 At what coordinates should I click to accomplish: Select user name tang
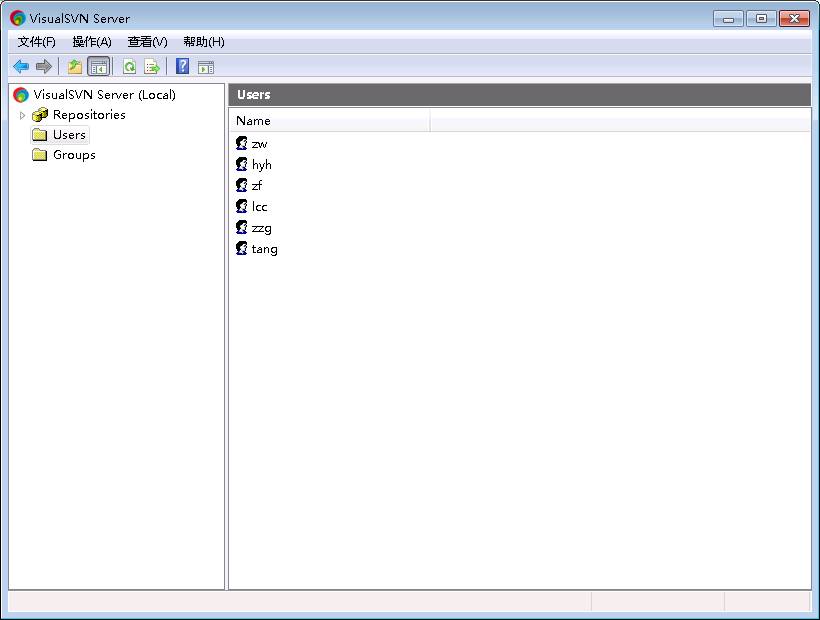(265, 249)
